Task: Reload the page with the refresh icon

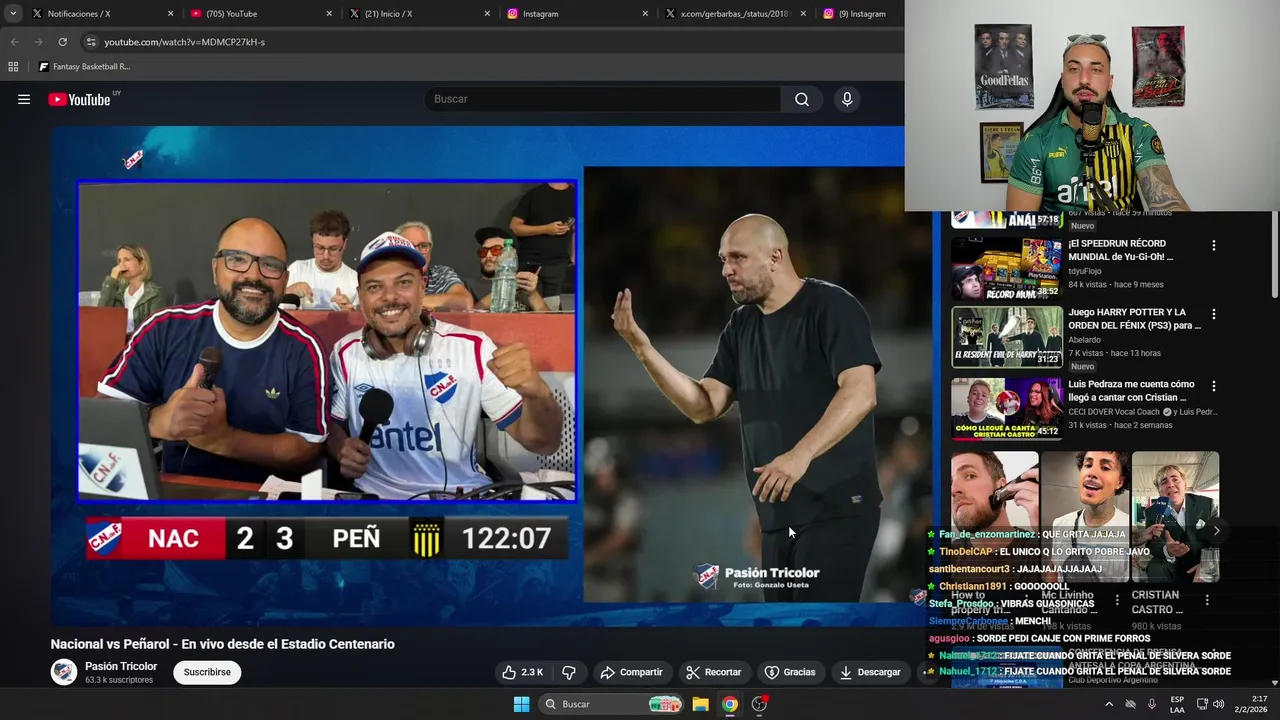Action: click(62, 42)
